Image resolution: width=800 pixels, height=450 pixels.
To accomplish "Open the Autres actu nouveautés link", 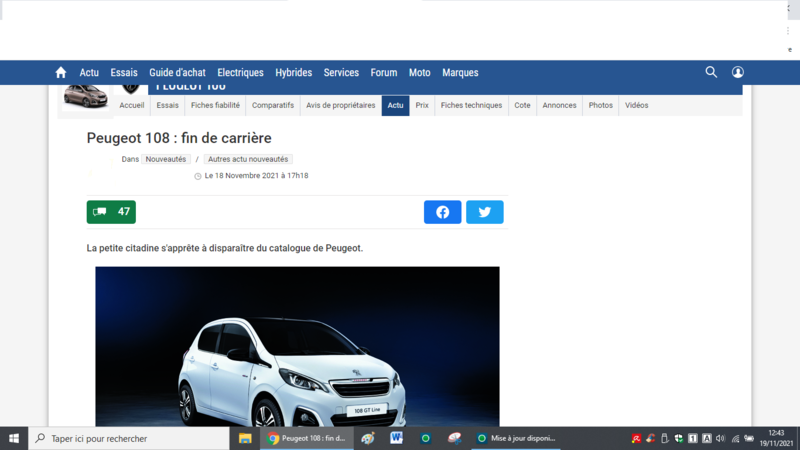I will [x=248, y=159].
